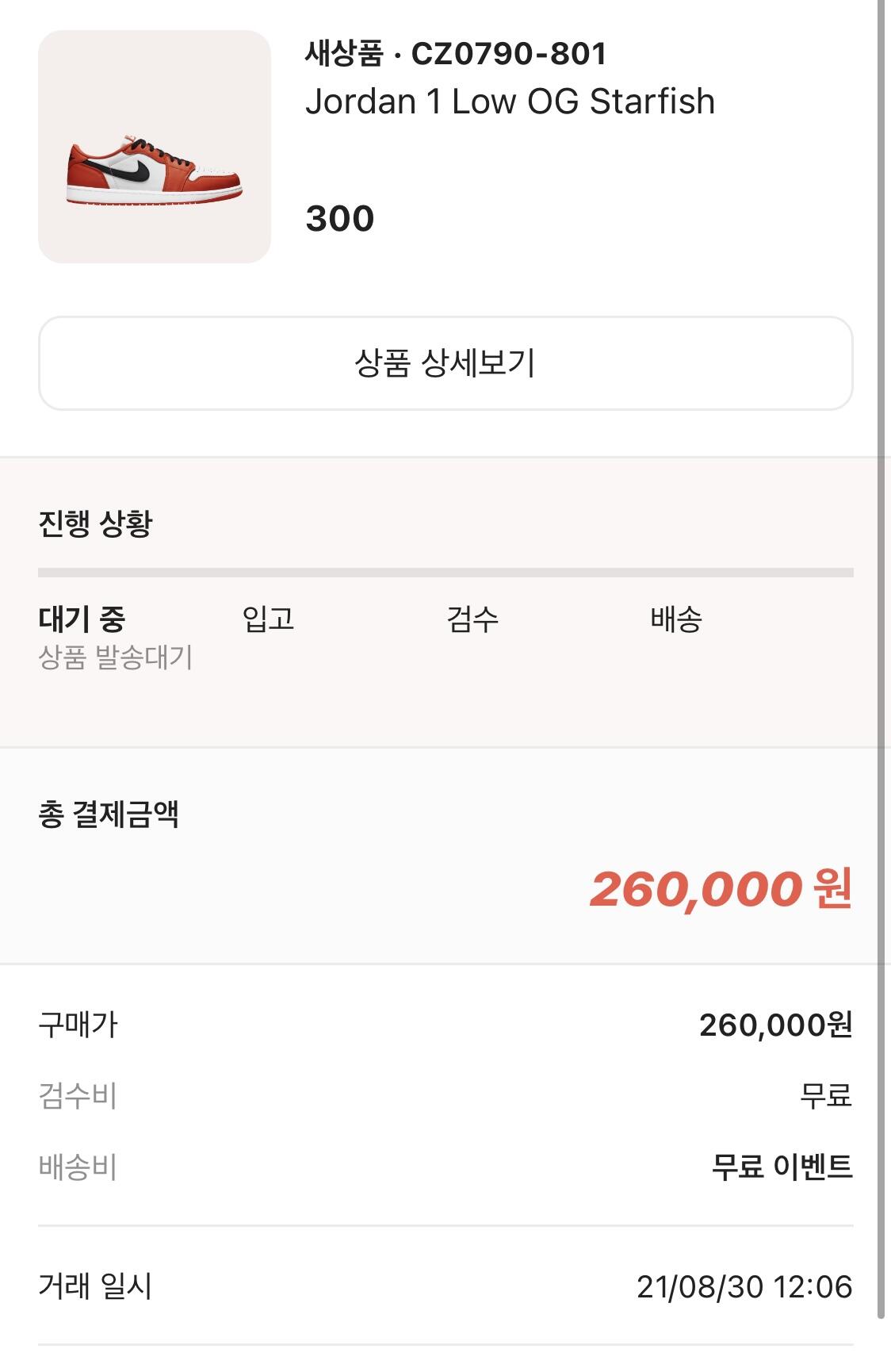Click the order progress bar

tap(445, 573)
